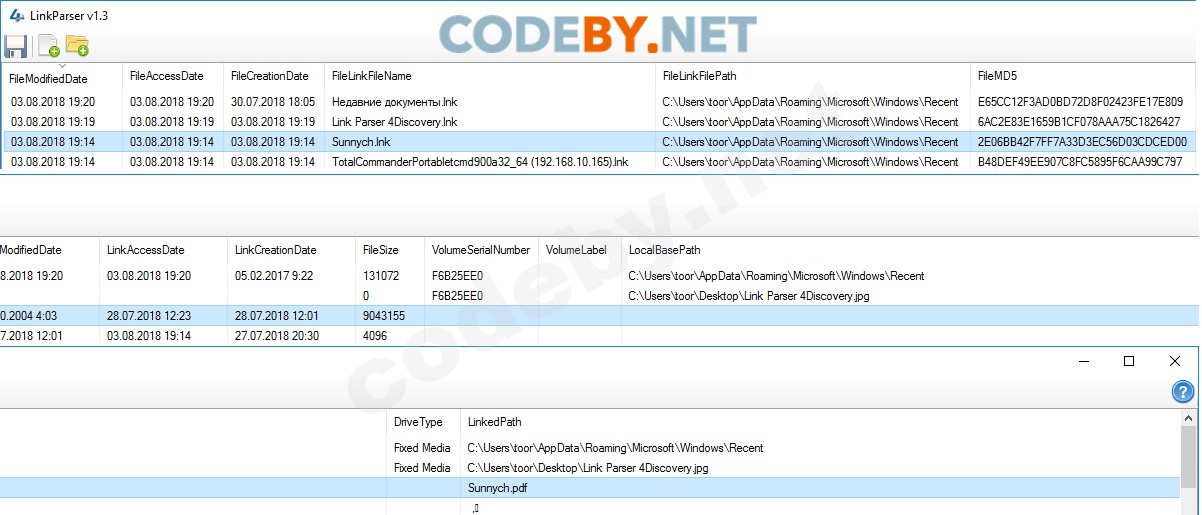The width and height of the screenshot is (1202, 515).
Task: Click the Save (floppy disk) toolbar icon
Action: click(15, 46)
